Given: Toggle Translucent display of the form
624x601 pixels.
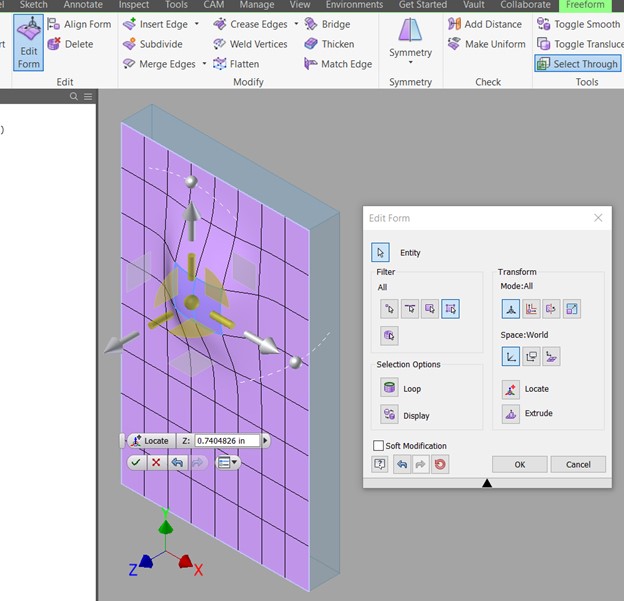Looking at the screenshot, I should point(580,44).
